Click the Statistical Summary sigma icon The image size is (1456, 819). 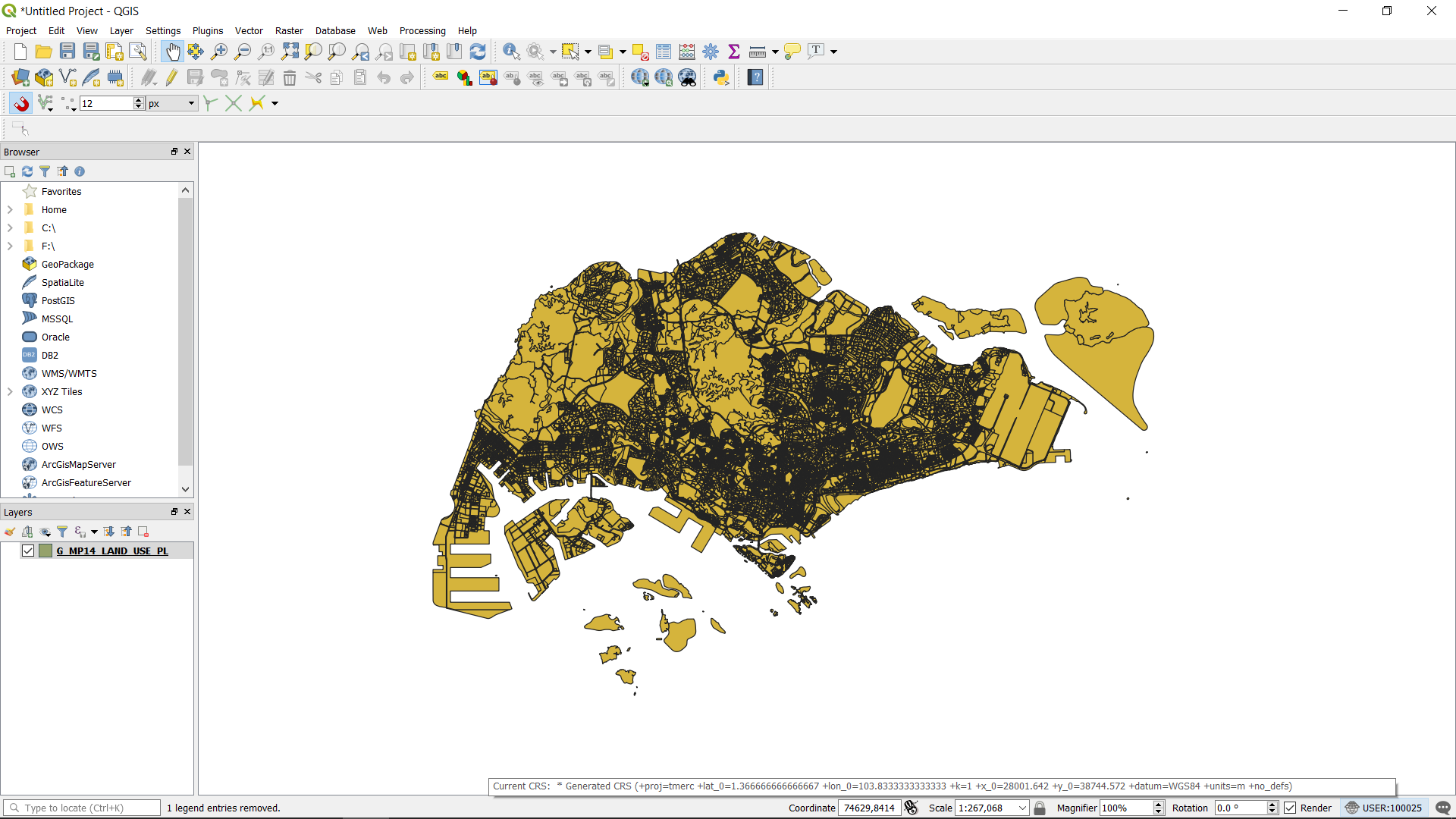(733, 52)
